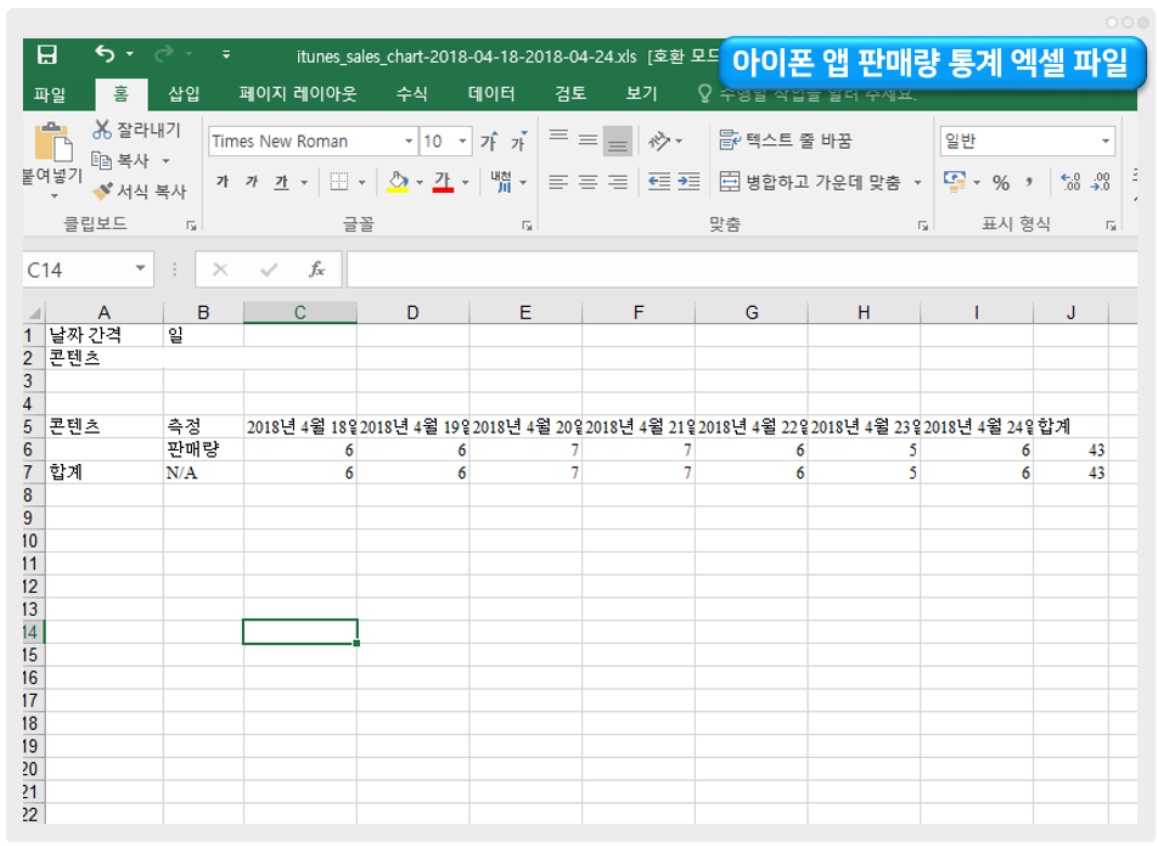Click the Undo arrow icon

coord(105,54)
